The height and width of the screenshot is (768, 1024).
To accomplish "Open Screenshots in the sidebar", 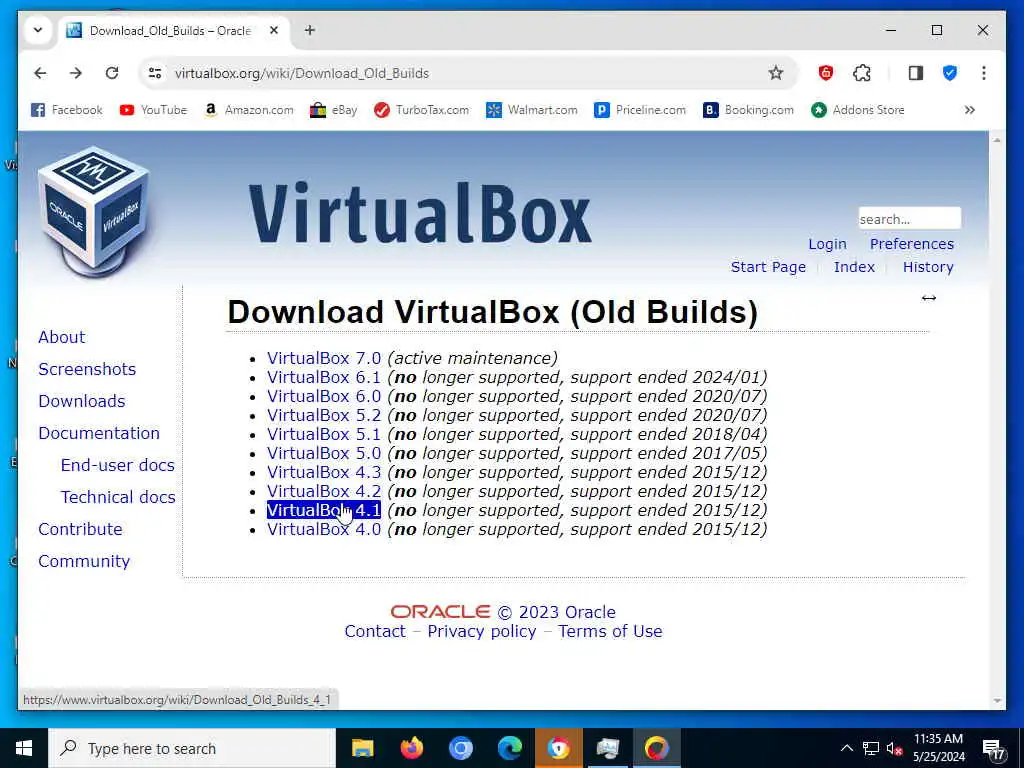I will (87, 369).
